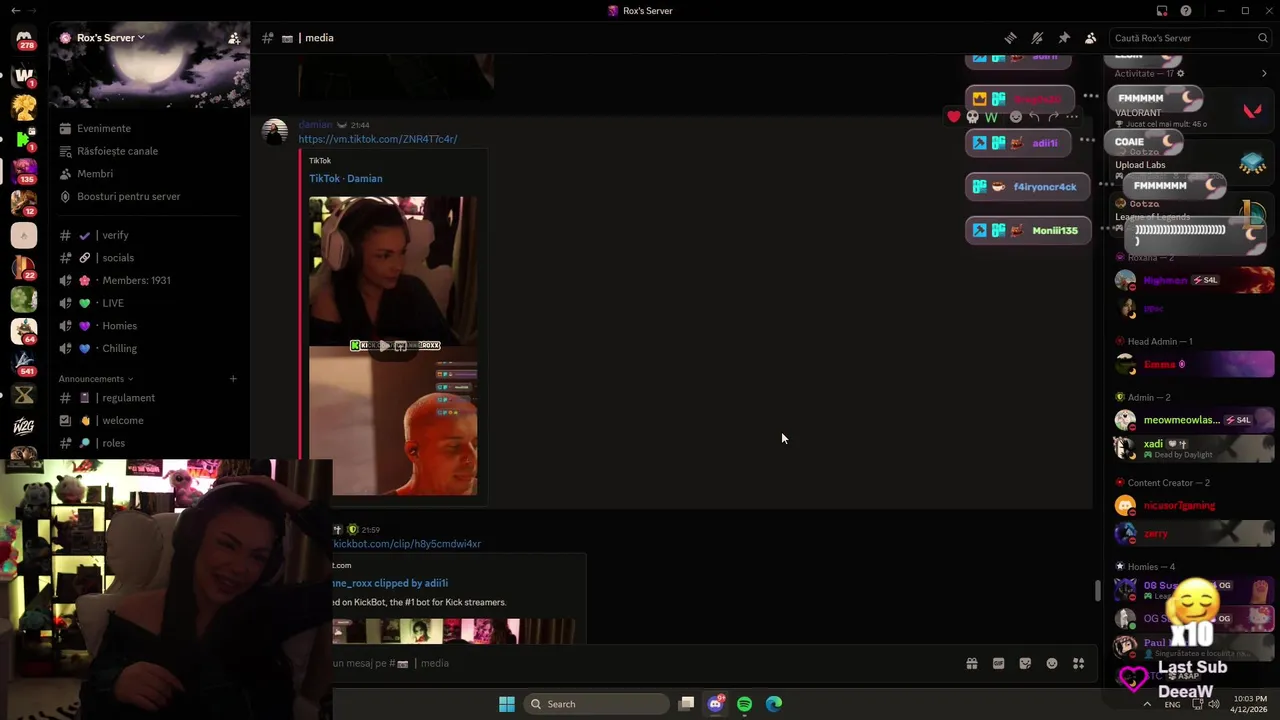The image size is (1280, 720).
Task: Click damian's avatar in chat
Action: pos(274,131)
